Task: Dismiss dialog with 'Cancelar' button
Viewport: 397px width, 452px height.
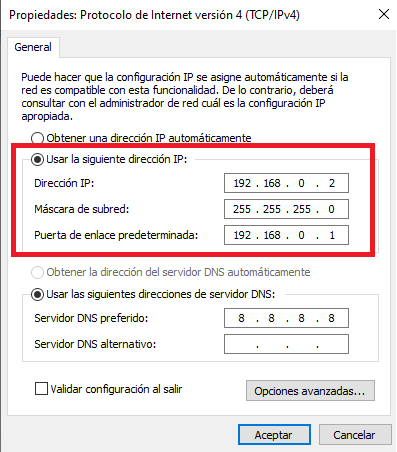Action: (355, 435)
